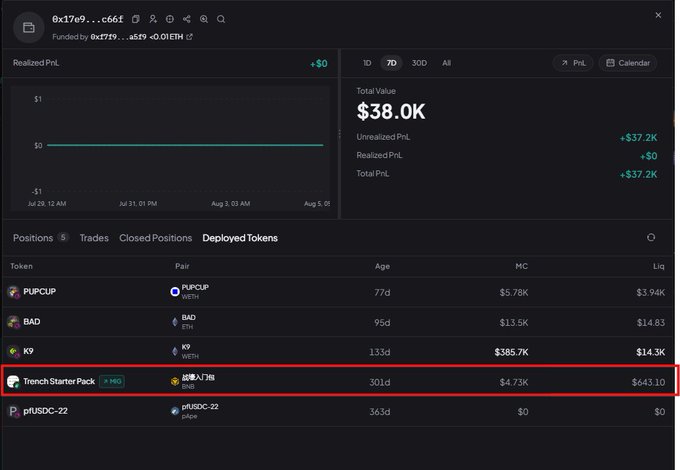680x470 pixels.
Task: Click the Token column header
Action: click(x=21, y=266)
